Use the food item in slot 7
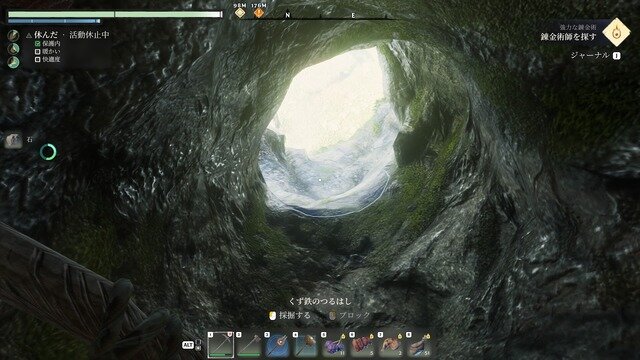This screenshot has width=640, height=360. [x=391, y=345]
